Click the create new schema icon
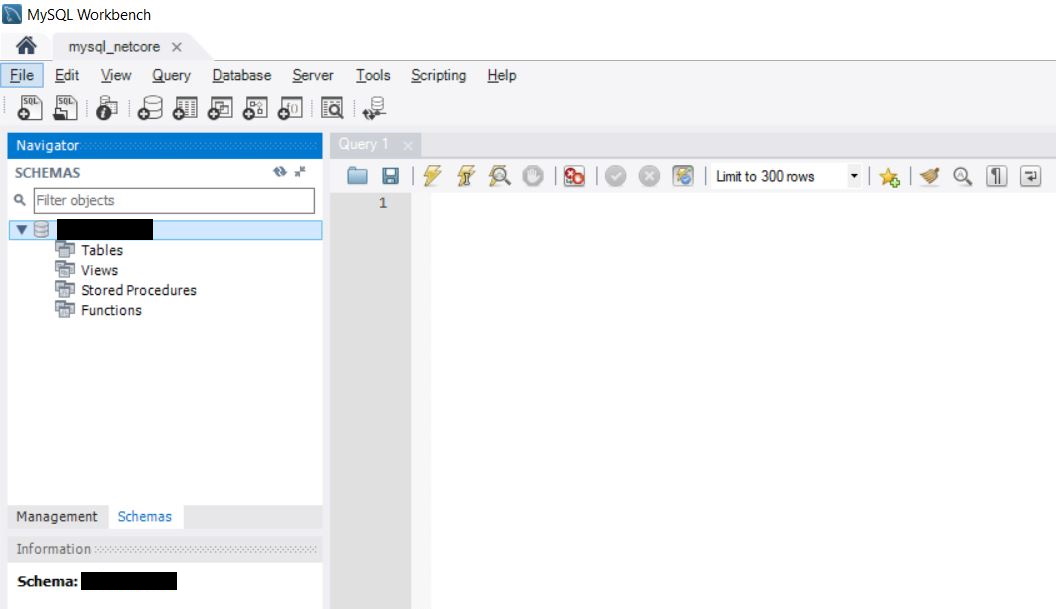 tap(151, 108)
